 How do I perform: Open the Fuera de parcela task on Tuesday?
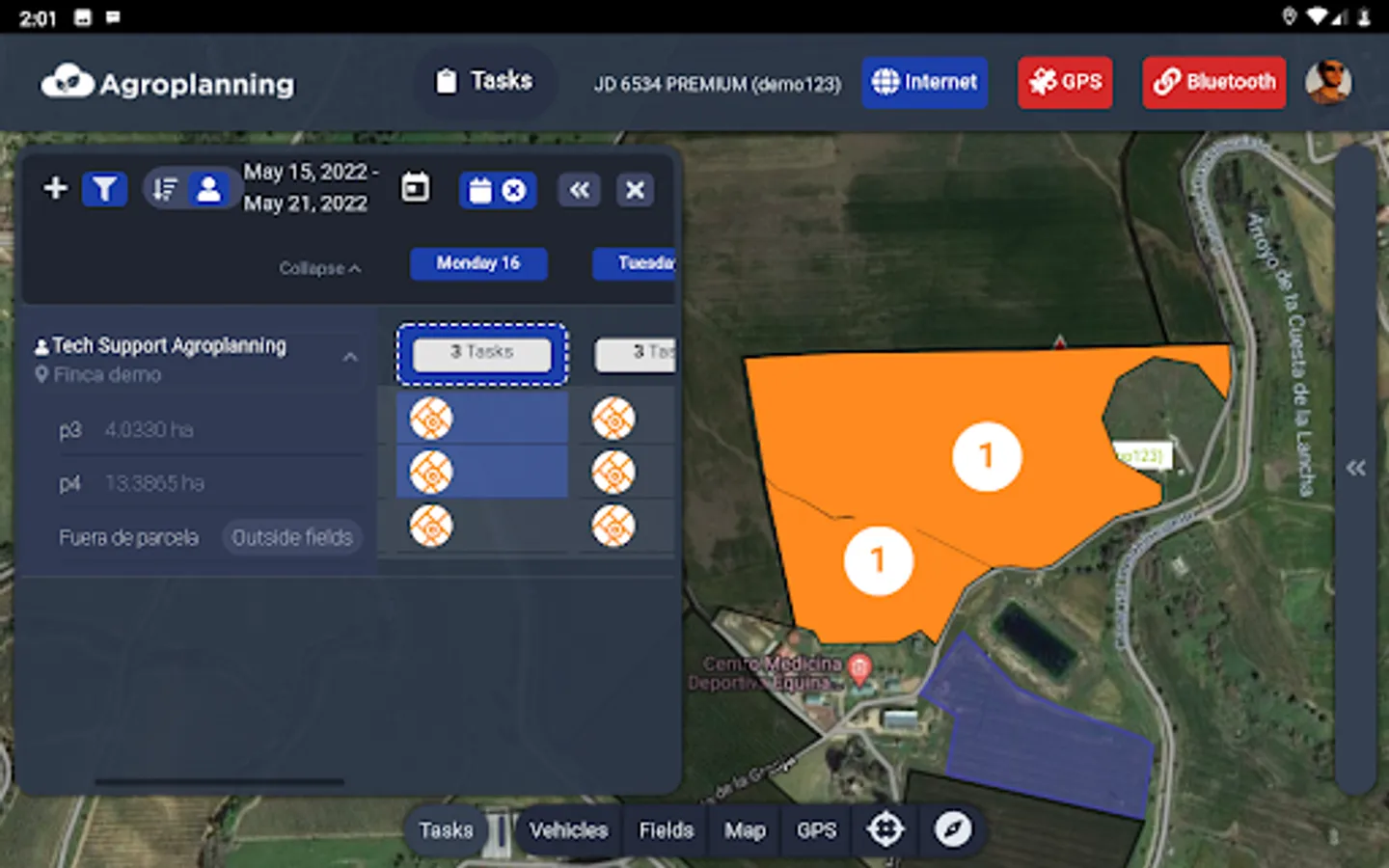click(613, 527)
